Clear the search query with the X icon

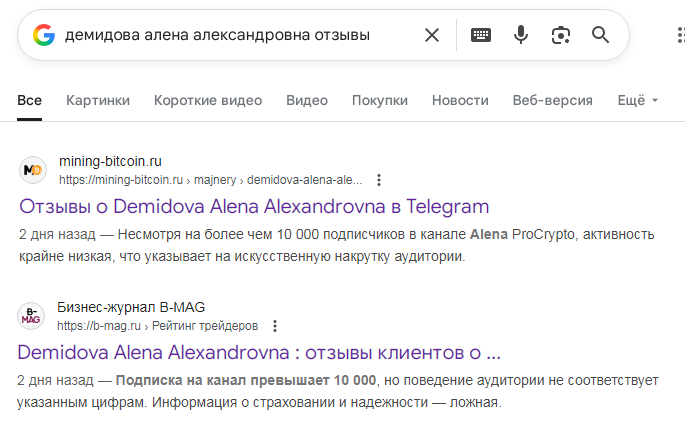coord(432,35)
